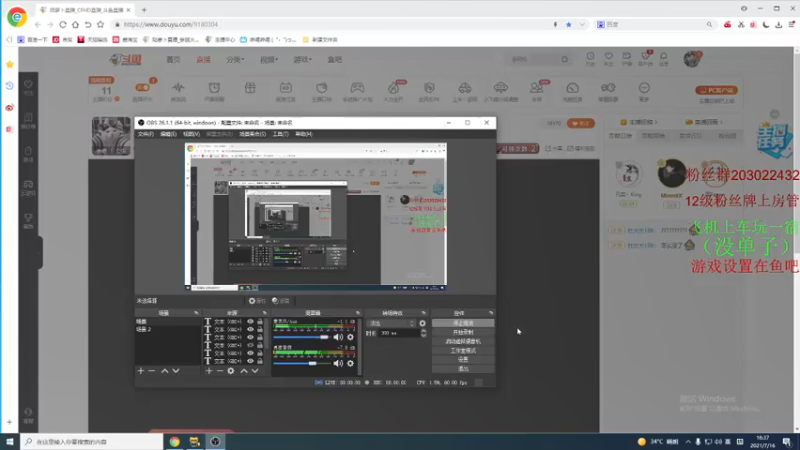800x450 pixels.
Task: Click orange PC客户端 button on Douyu
Action: click(x=716, y=90)
